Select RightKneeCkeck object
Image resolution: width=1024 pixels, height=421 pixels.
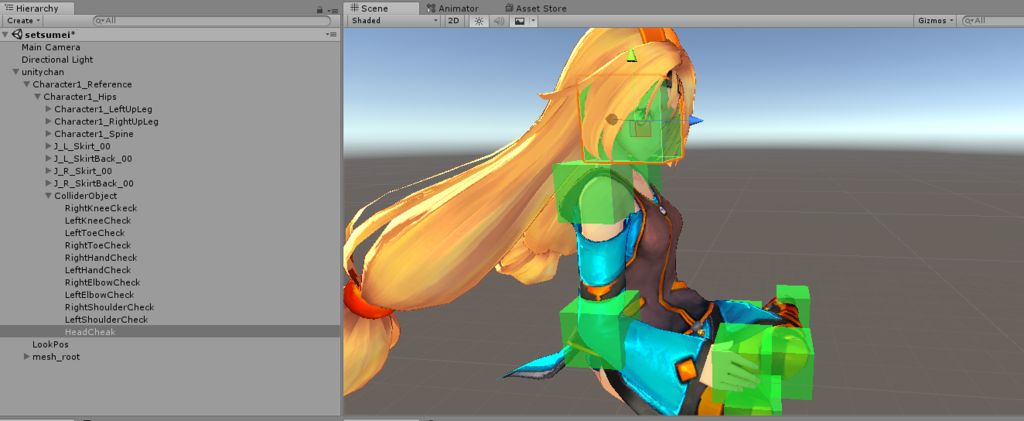(x=101, y=208)
